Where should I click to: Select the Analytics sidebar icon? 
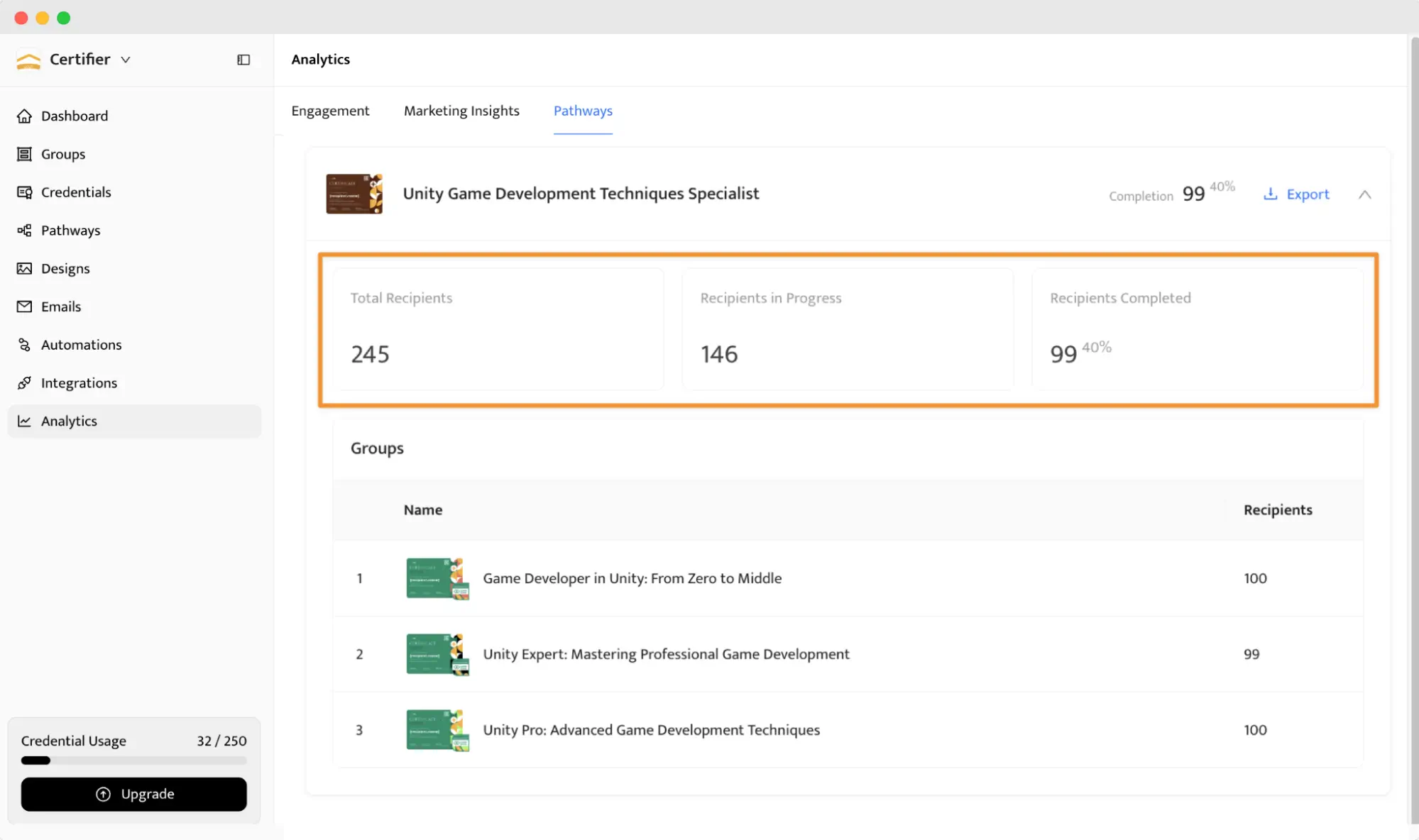[25, 421]
